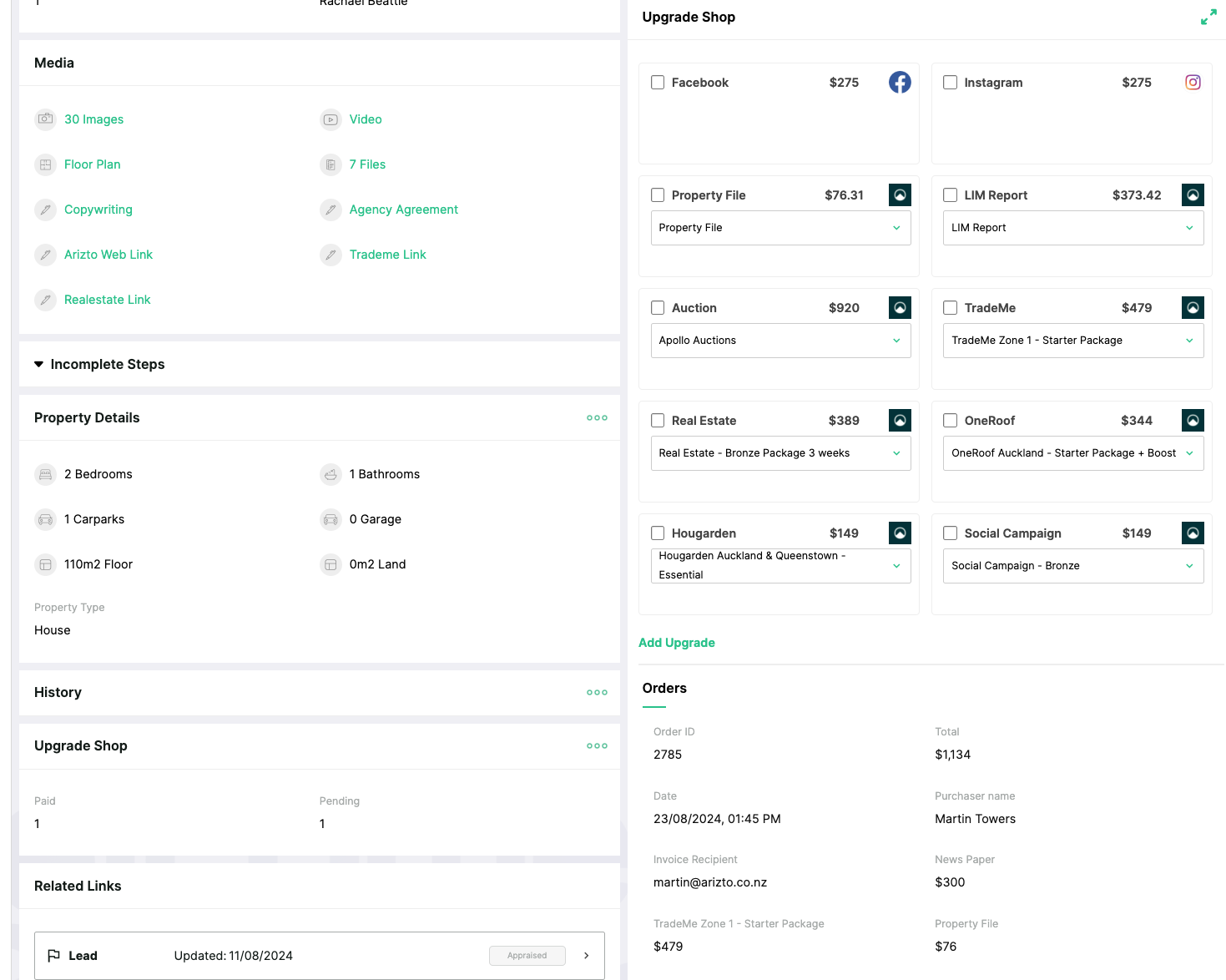The image size is (1226, 980).
Task: Click the Arizto badge icon on TradeMe card
Action: pyautogui.click(x=1193, y=307)
